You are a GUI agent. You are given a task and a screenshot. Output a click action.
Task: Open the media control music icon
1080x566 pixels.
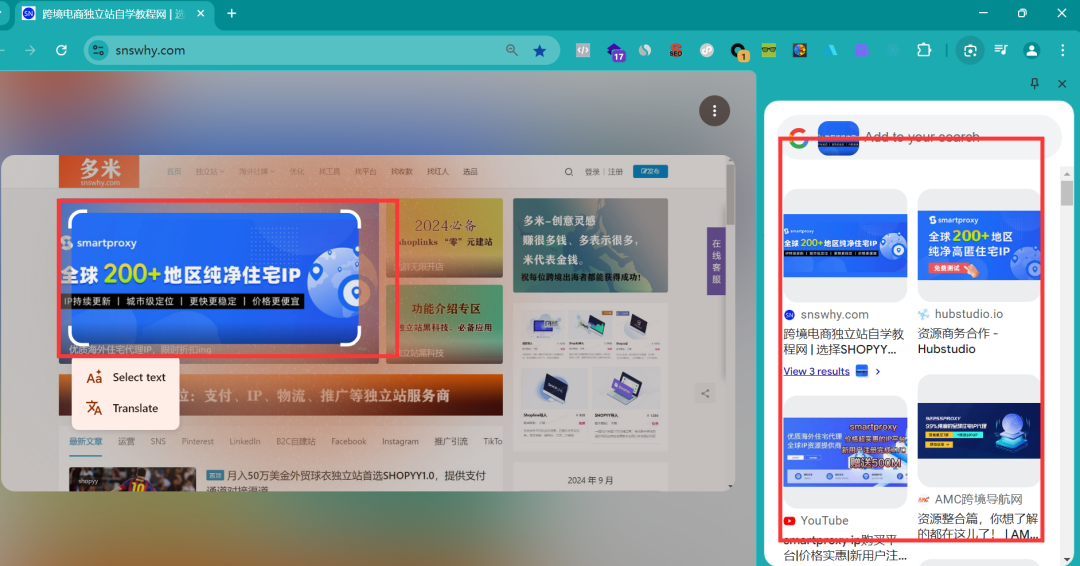(1001, 50)
